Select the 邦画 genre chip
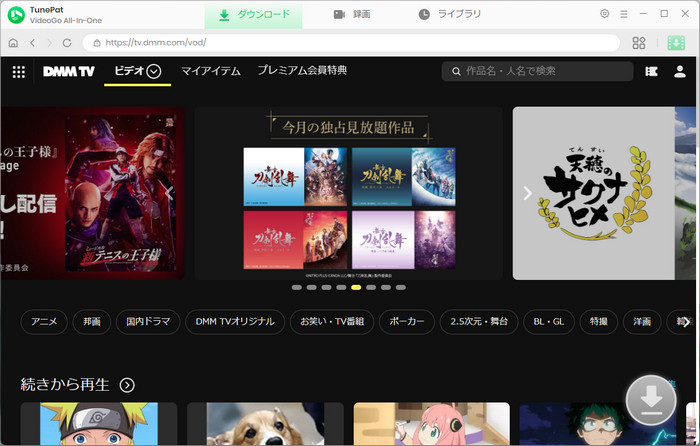Viewport: 700px width, 446px height. [x=92, y=321]
